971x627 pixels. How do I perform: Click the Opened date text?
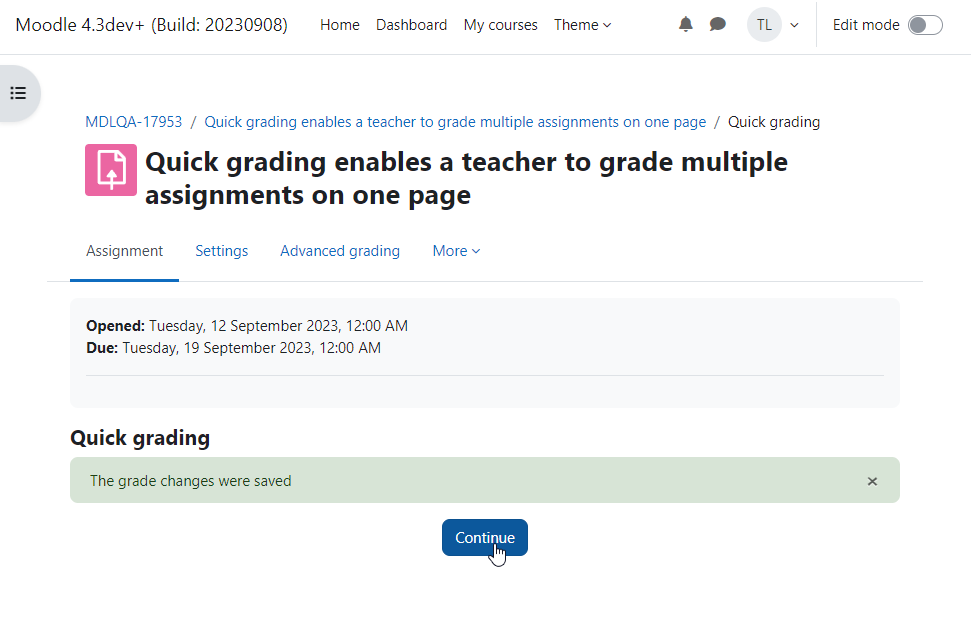coord(247,326)
